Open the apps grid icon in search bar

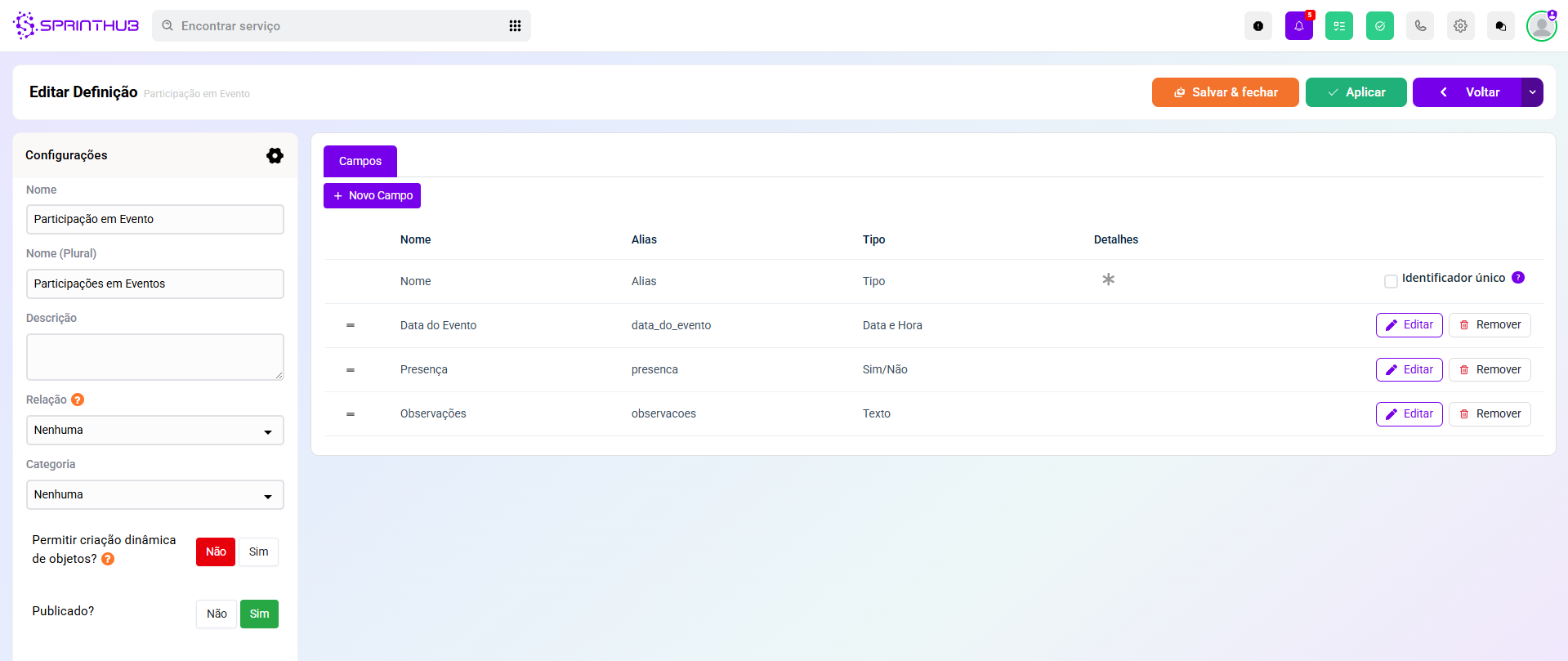(515, 26)
